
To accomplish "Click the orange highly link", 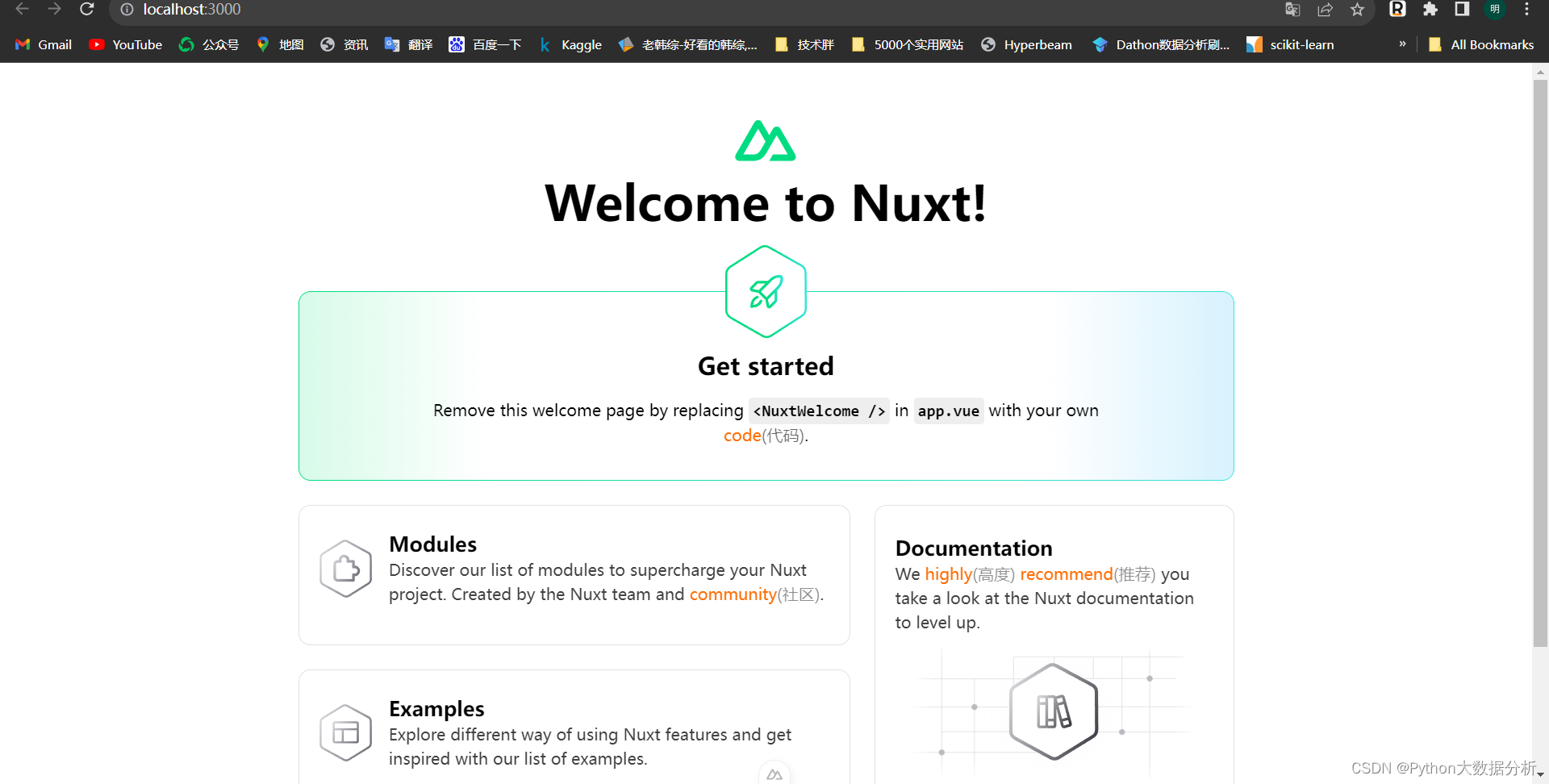I will 949,574.
